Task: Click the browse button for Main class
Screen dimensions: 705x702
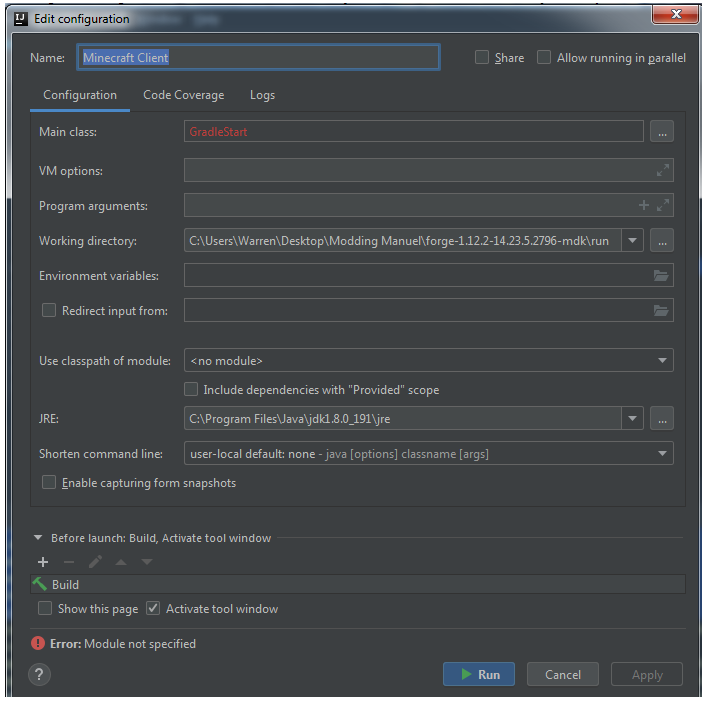Action: (661, 131)
